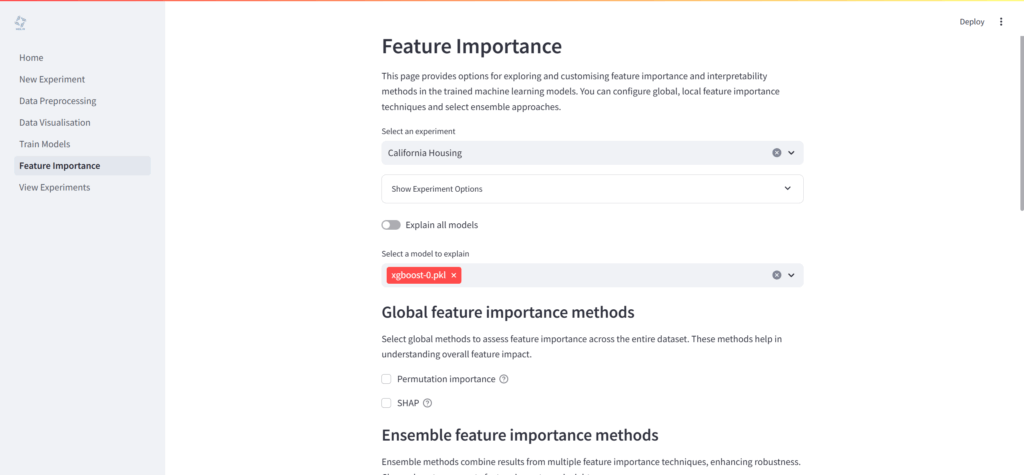Open View Experiments in the sidebar
This screenshot has width=1024, height=475.
(x=54, y=187)
